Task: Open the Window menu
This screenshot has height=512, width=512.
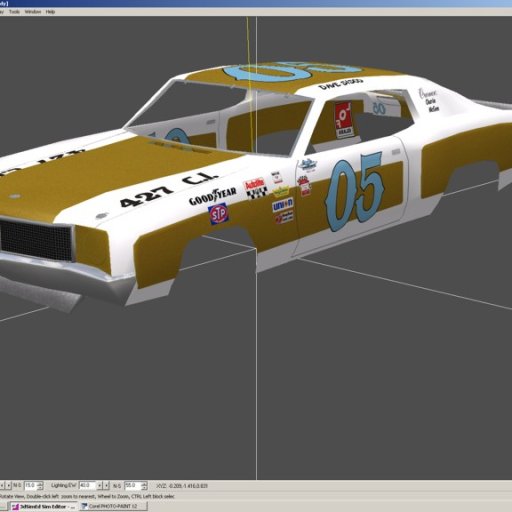Action: point(33,12)
